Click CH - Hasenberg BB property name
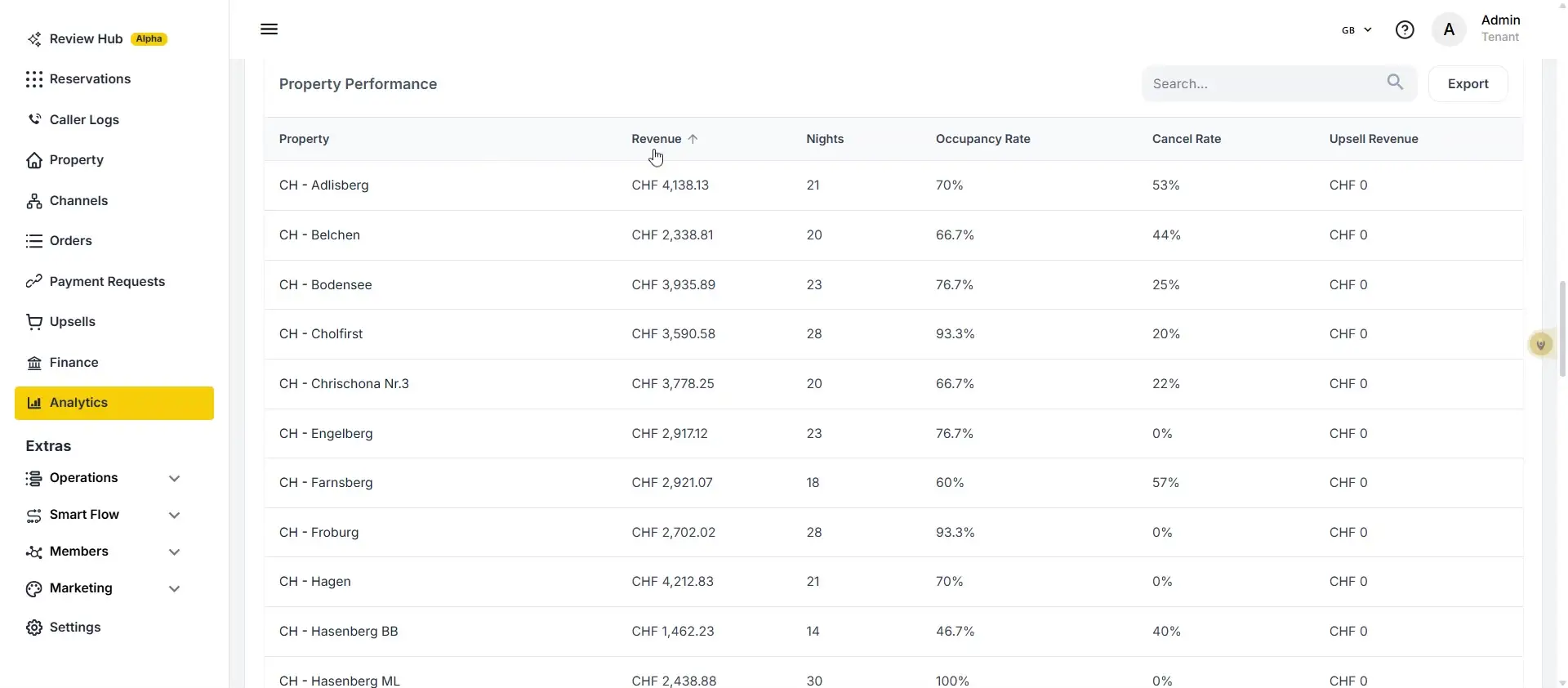Image resolution: width=1568 pixels, height=688 pixels. [338, 632]
